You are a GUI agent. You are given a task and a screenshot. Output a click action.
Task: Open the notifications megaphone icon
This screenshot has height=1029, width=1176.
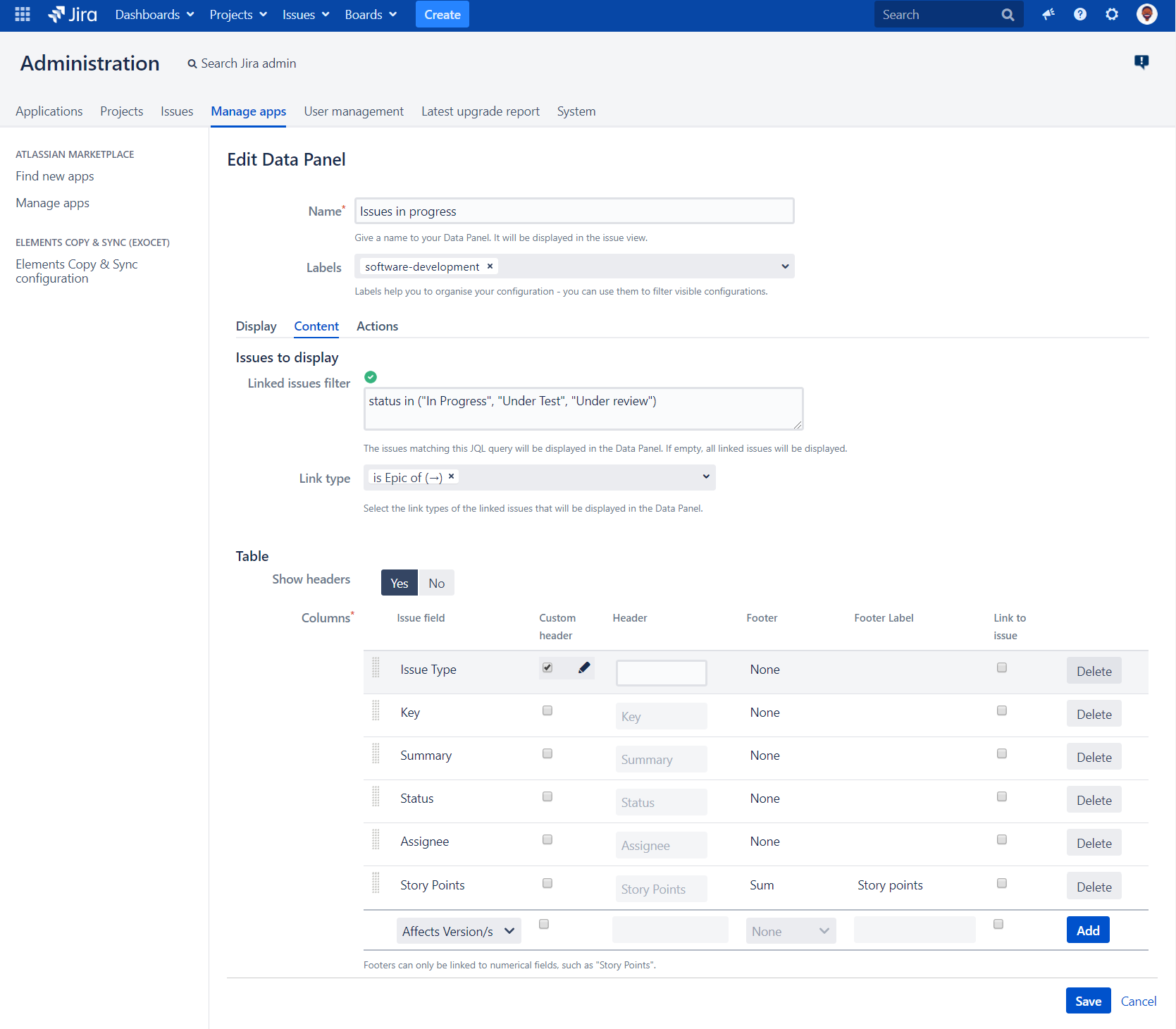pos(1048,14)
